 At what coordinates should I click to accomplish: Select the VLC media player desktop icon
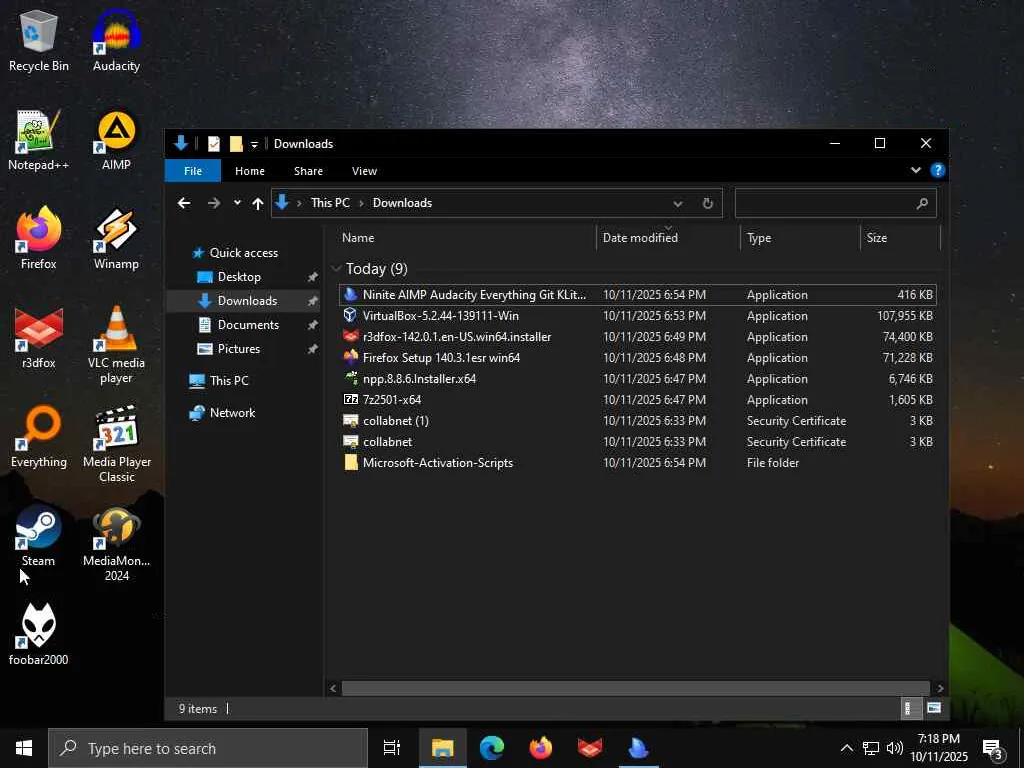116,345
